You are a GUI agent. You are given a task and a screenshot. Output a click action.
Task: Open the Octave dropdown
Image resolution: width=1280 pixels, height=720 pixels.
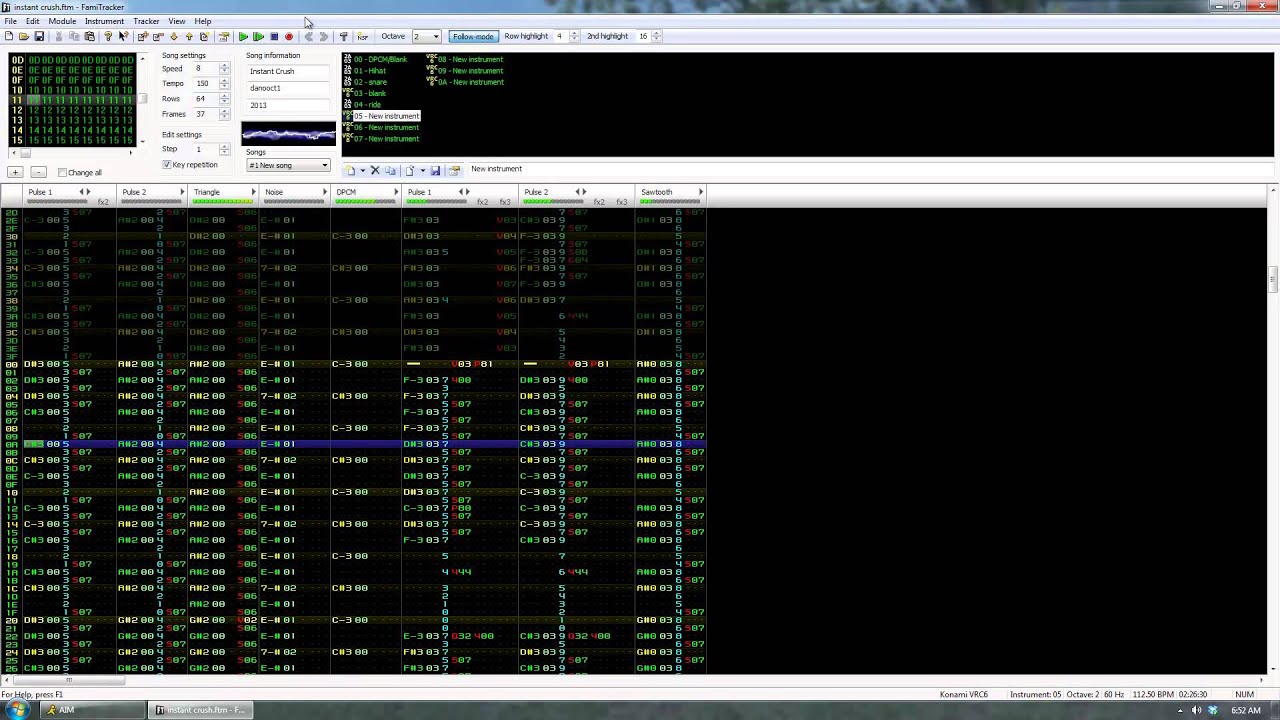point(426,36)
